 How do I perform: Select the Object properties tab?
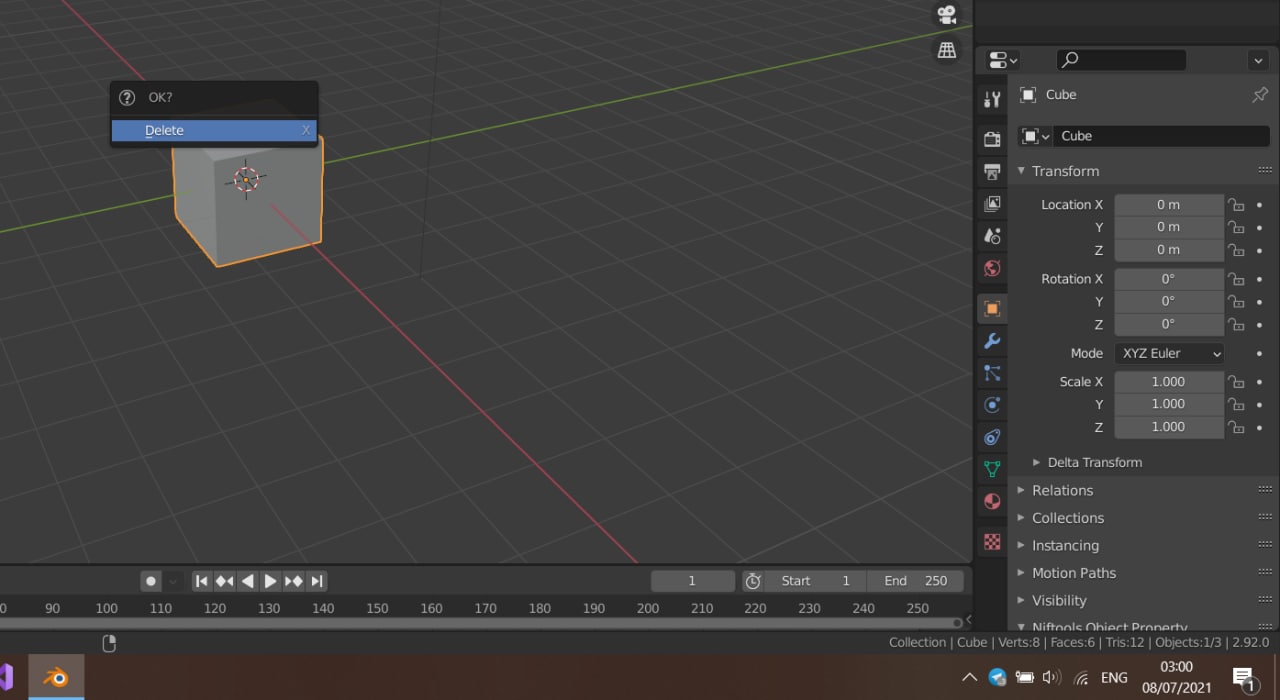click(992, 309)
